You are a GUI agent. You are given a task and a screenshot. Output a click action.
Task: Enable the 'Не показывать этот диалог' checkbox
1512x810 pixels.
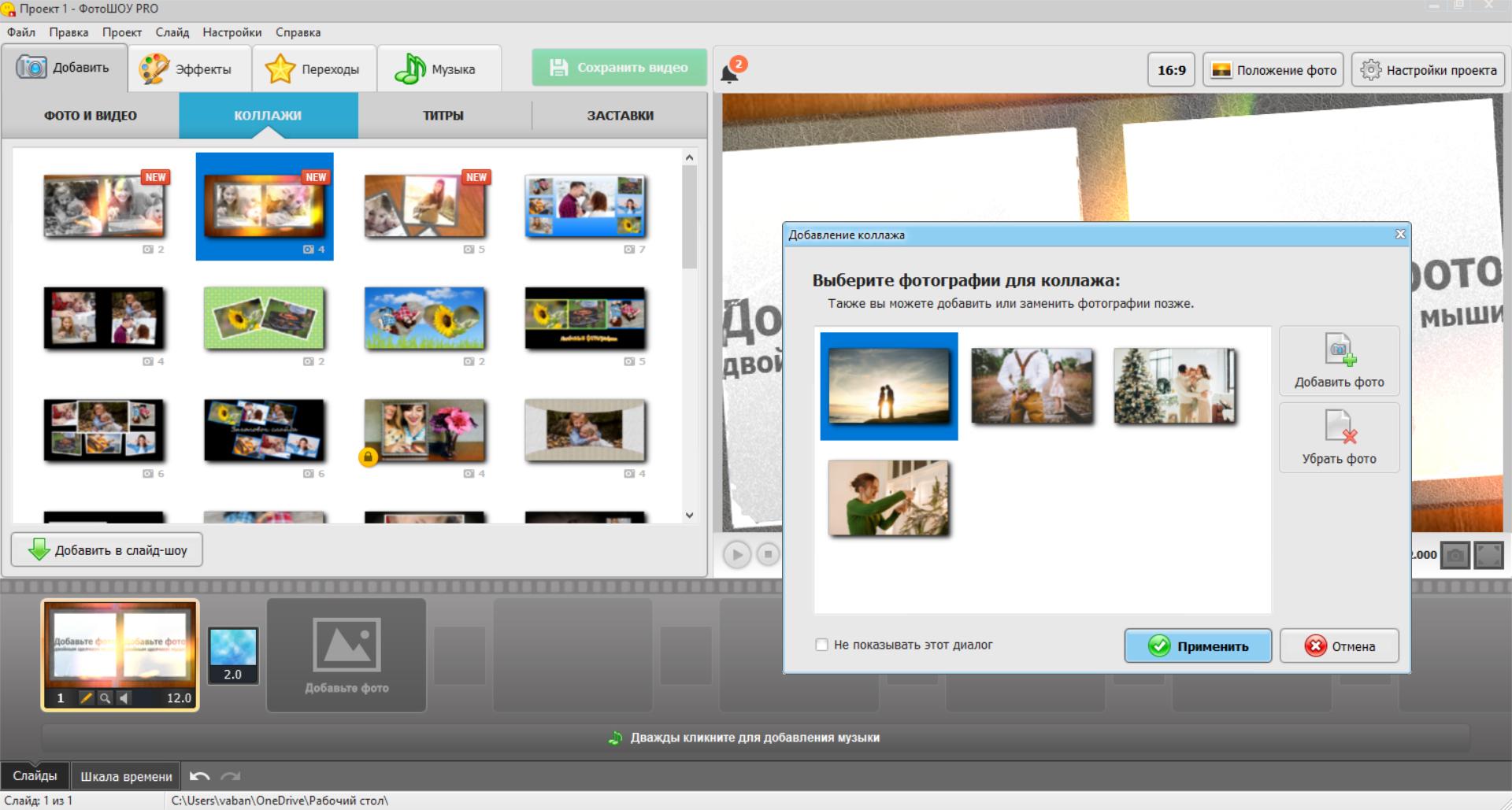click(822, 645)
